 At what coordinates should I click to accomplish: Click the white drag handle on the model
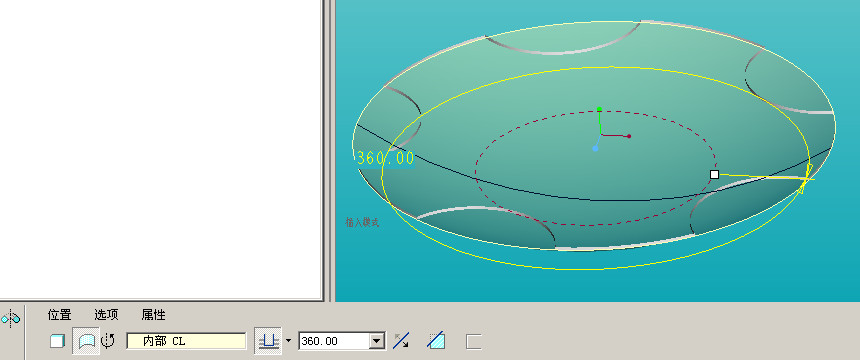click(x=714, y=175)
